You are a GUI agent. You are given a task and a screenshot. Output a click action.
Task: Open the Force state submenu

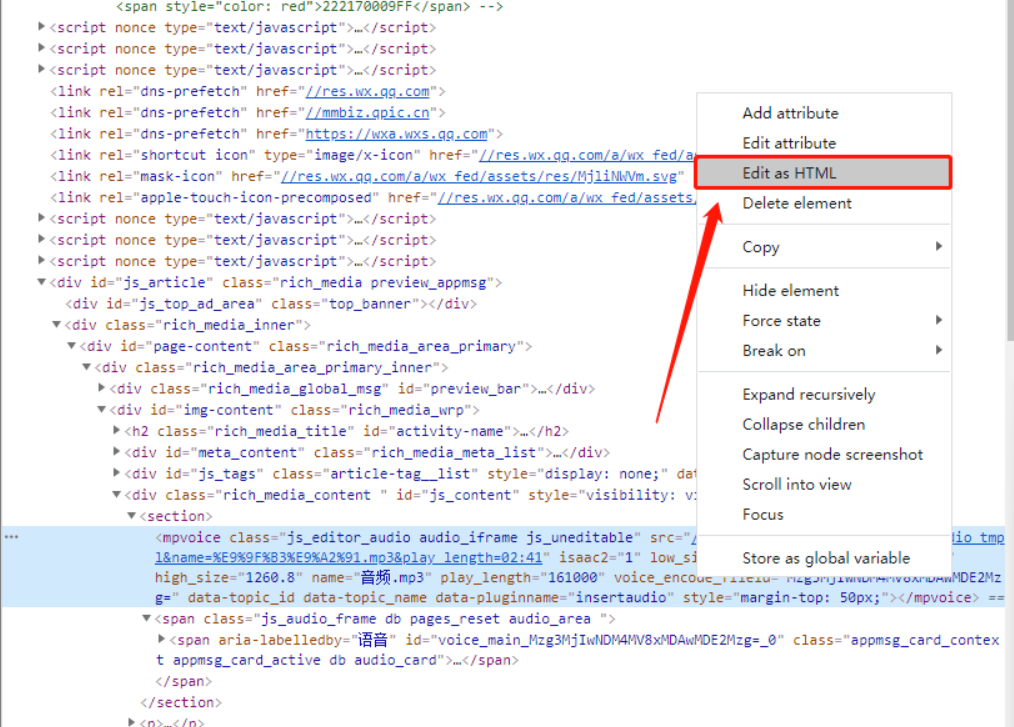[823, 321]
